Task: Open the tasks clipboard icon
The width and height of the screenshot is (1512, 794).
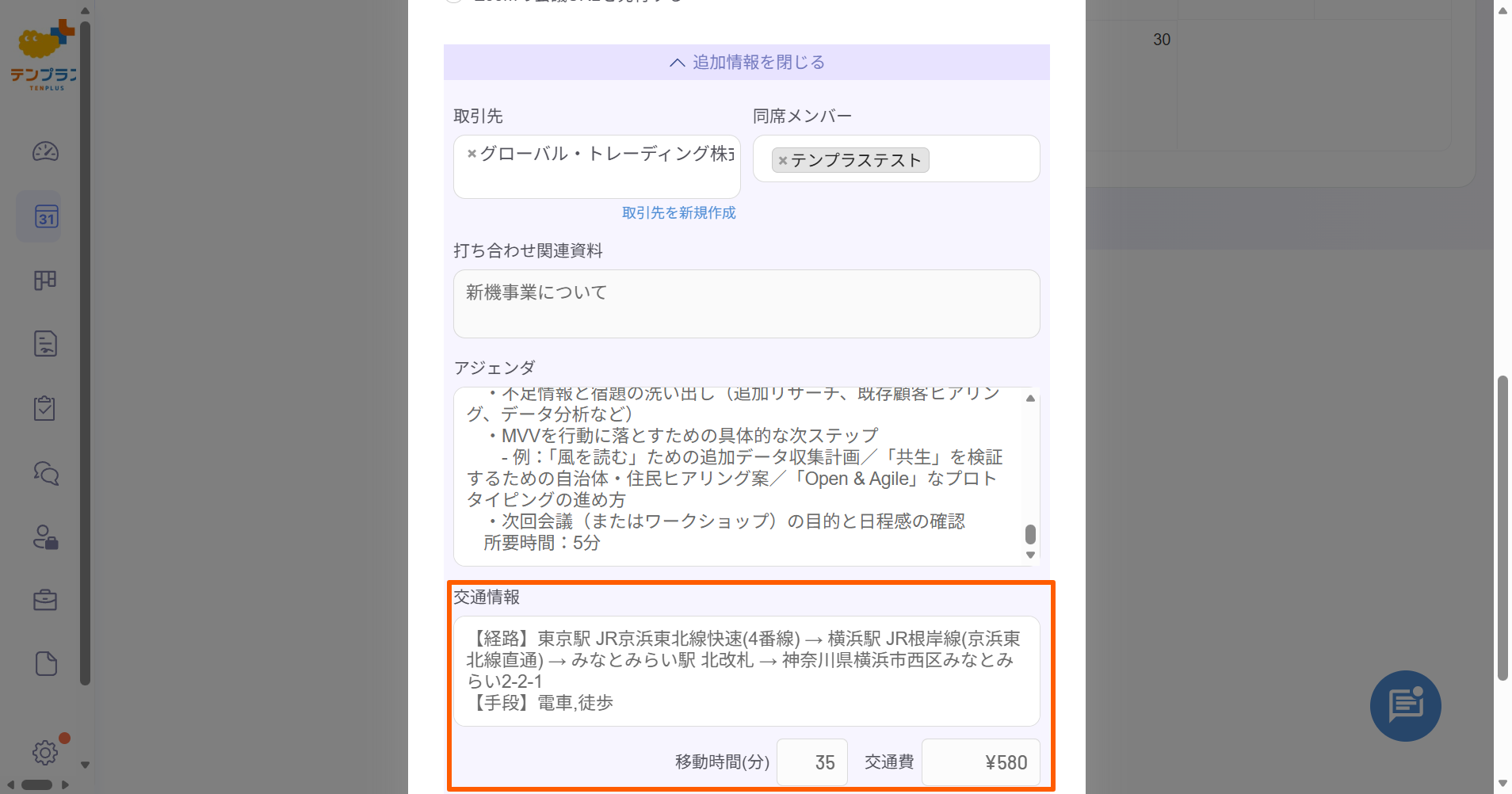Action: coord(45,407)
